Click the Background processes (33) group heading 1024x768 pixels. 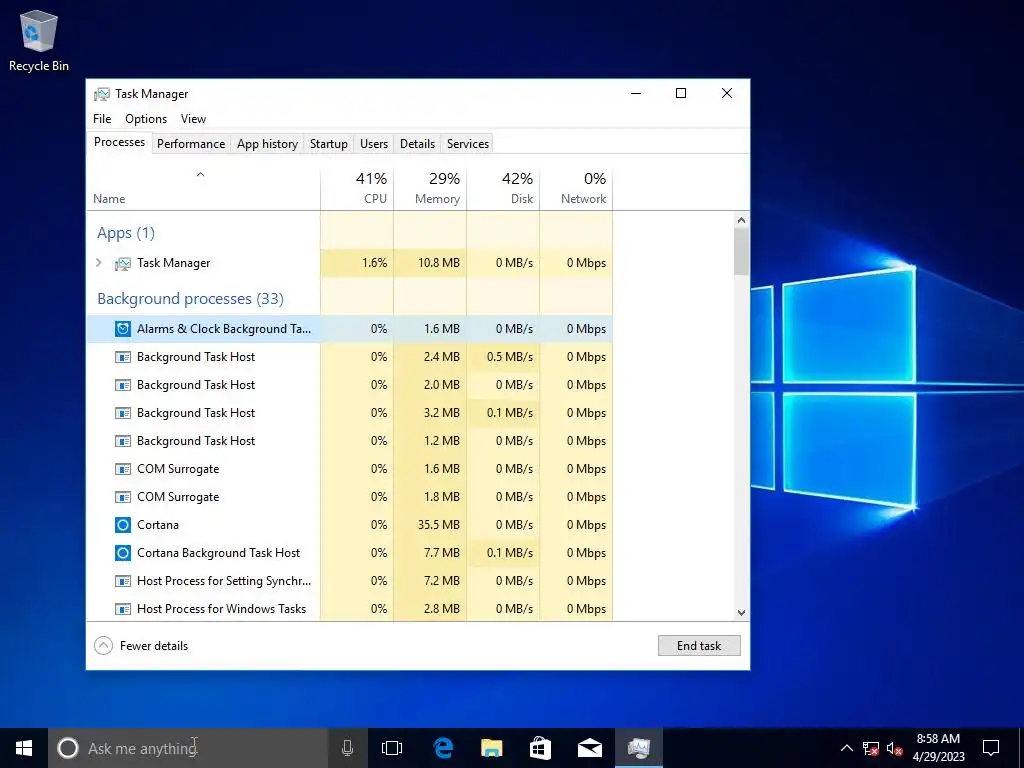pyautogui.click(x=190, y=299)
